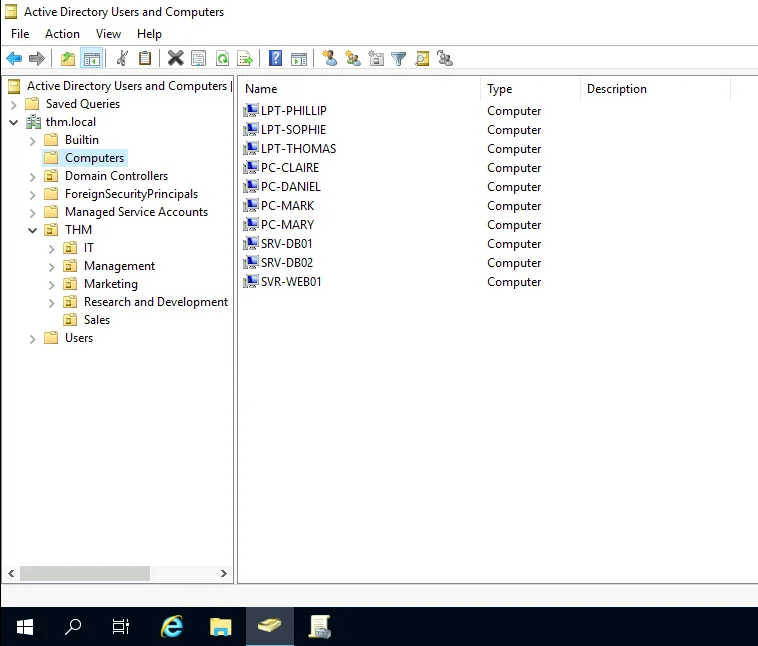Expand the Managed Service Accounts container
The width and height of the screenshot is (758, 646).
[x=32, y=213]
